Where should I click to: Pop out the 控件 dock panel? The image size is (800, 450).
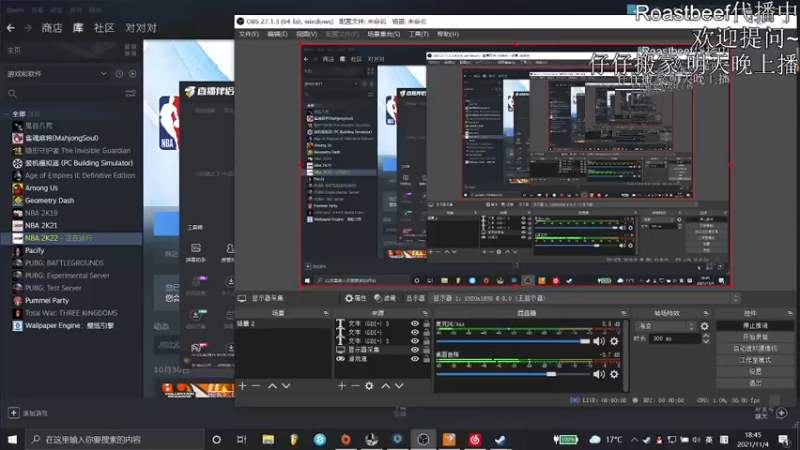[790, 313]
